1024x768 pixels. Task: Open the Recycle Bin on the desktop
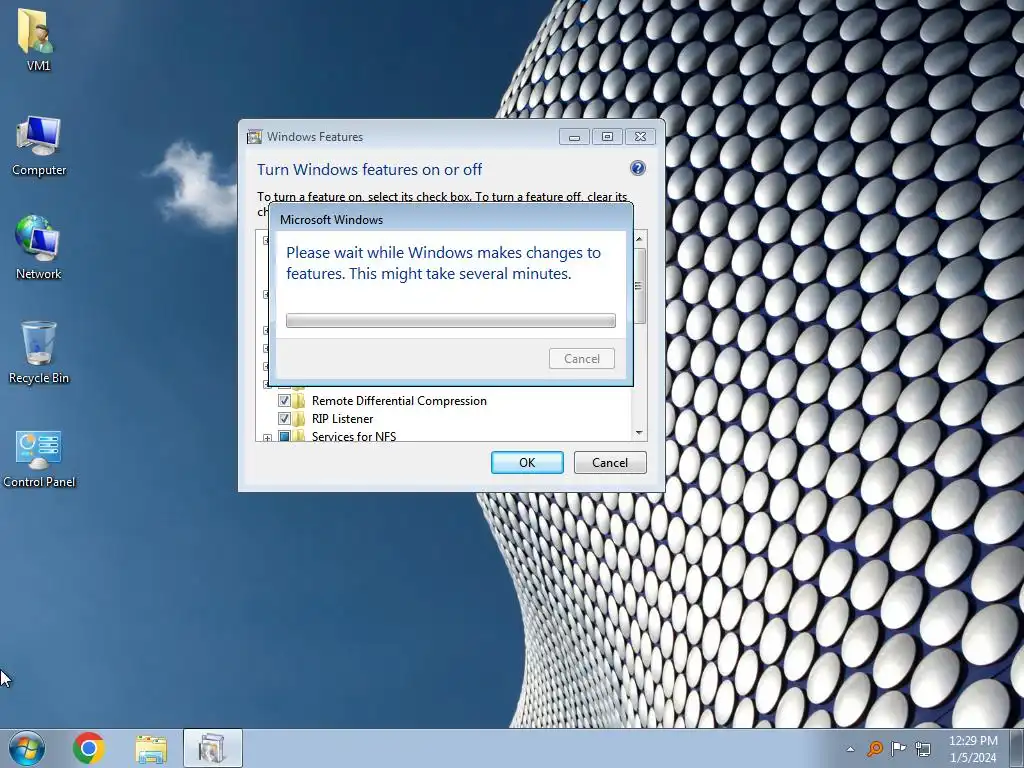pyautogui.click(x=39, y=352)
